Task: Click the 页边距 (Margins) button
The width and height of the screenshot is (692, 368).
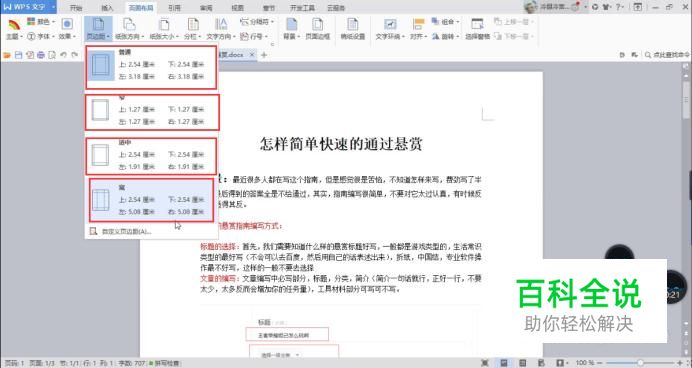Action: (98, 29)
